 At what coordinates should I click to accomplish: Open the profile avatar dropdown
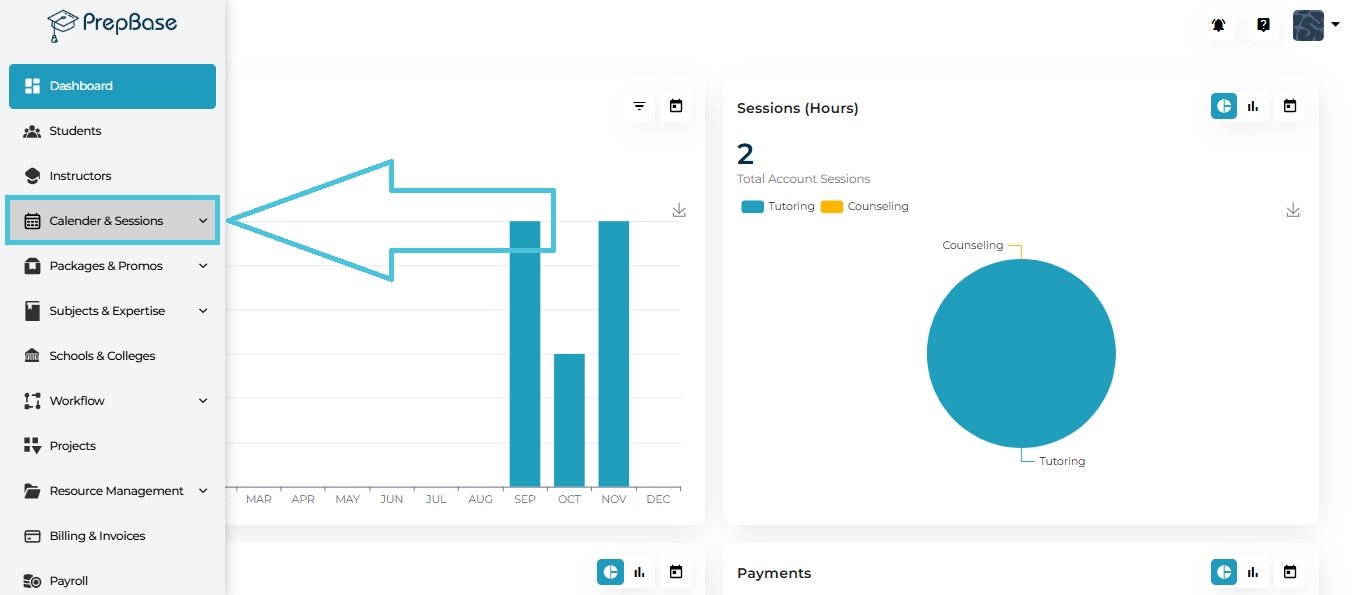[x=1315, y=26]
